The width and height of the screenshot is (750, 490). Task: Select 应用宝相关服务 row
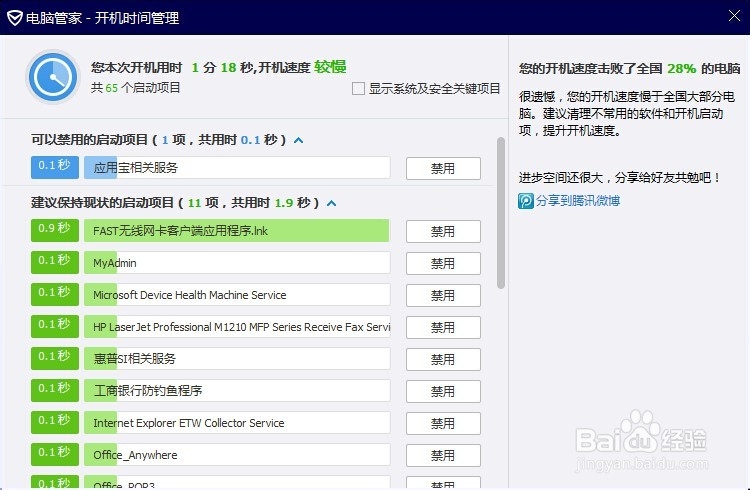(x=237, y=167)
